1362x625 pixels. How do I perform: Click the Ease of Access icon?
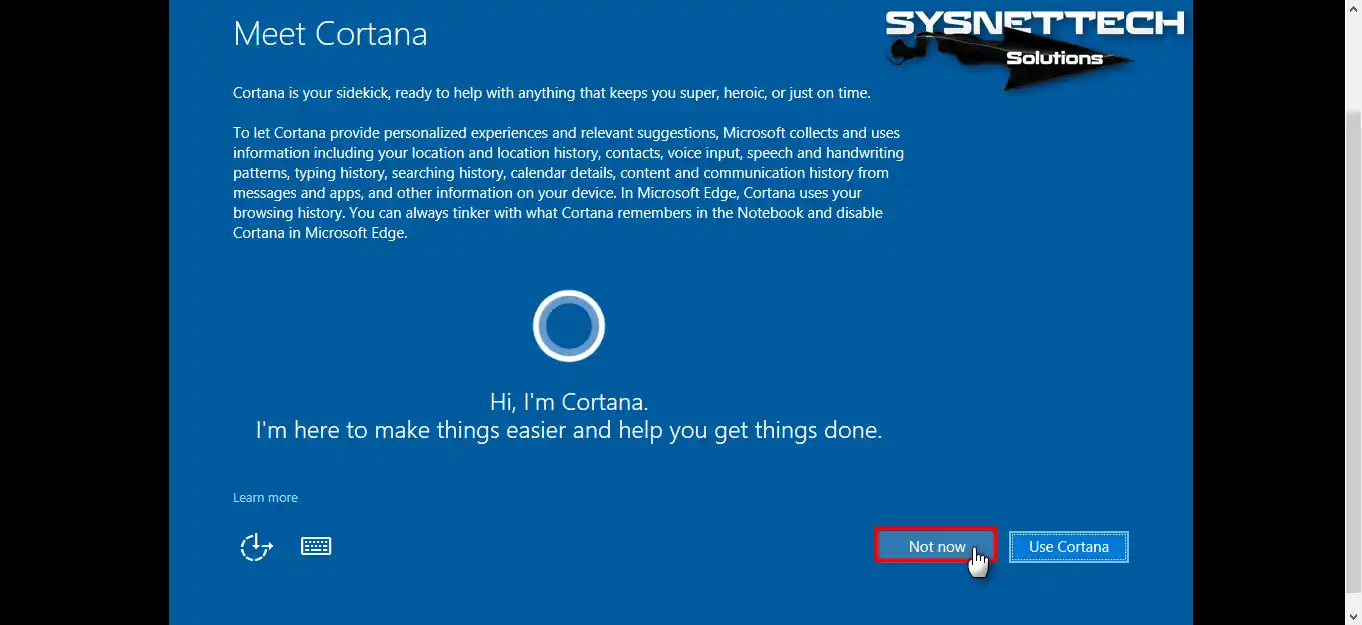[257, 546]
